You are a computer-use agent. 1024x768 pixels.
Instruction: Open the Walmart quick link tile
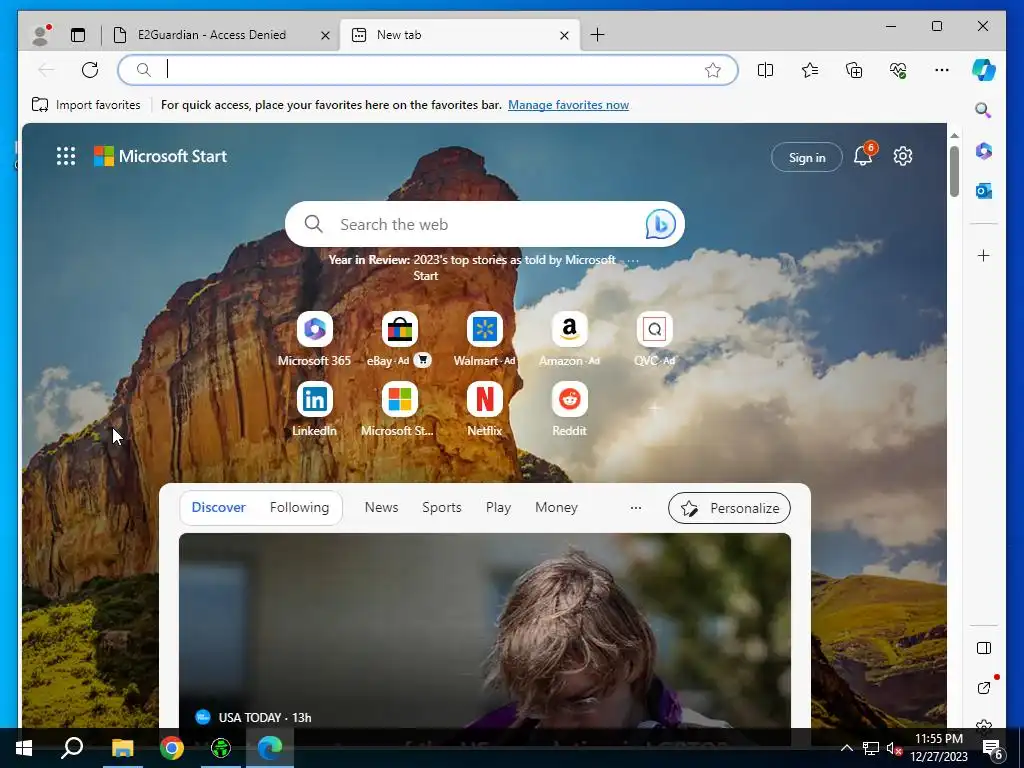click(x=485, y=338)
